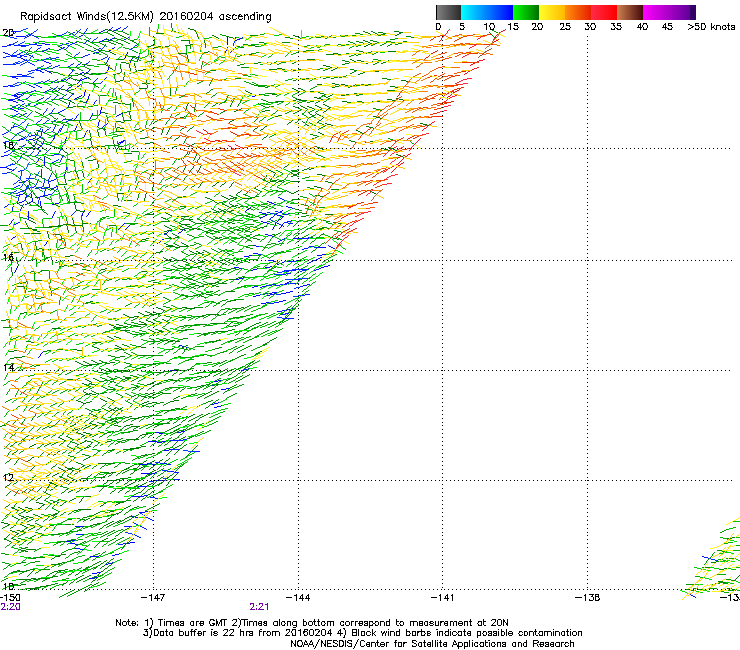Select the gray 0-5 knots legend swatch

(448, 12)
